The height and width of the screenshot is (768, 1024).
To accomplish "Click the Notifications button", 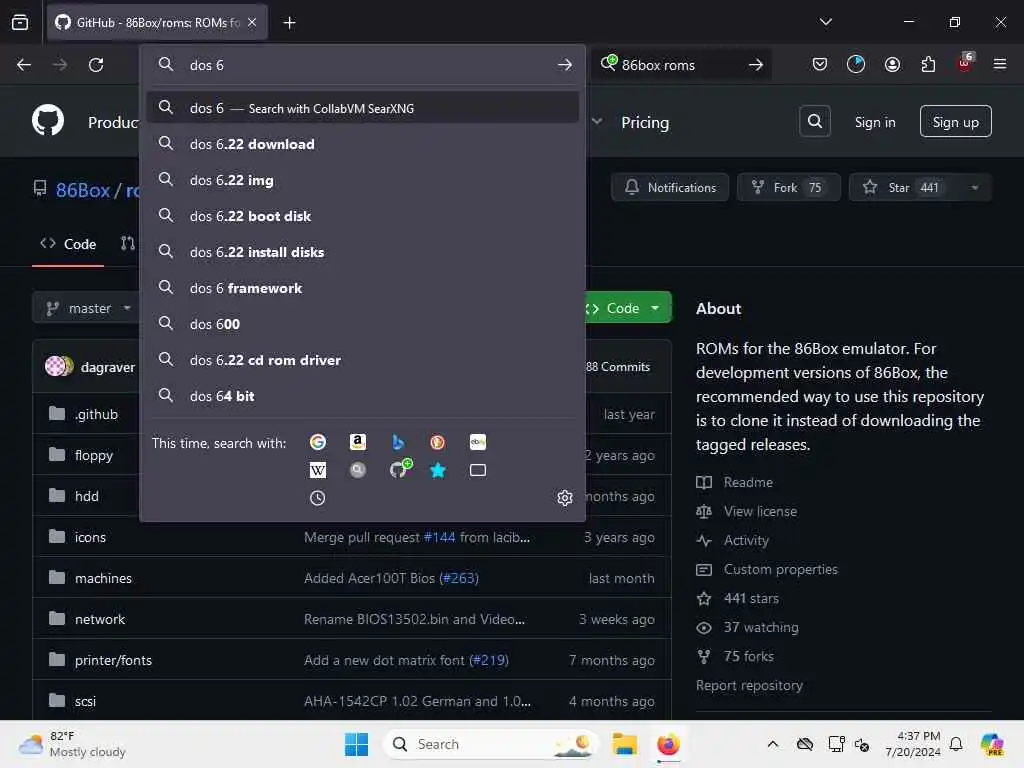I will 670,187.
